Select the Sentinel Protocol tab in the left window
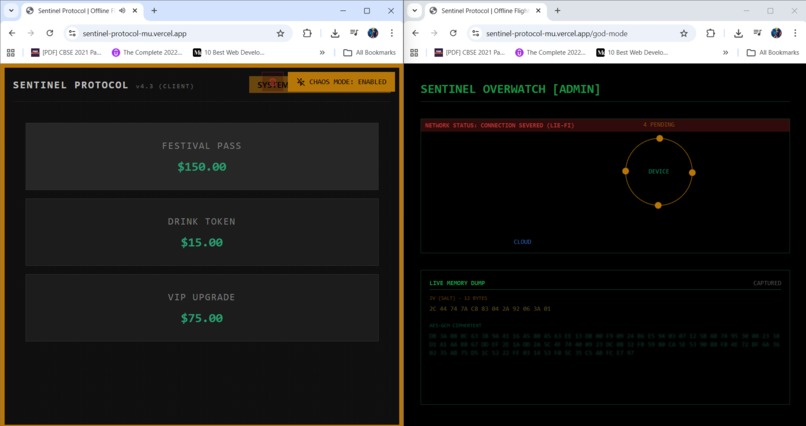This screenshot has width=806, height=426. (77, 10)
